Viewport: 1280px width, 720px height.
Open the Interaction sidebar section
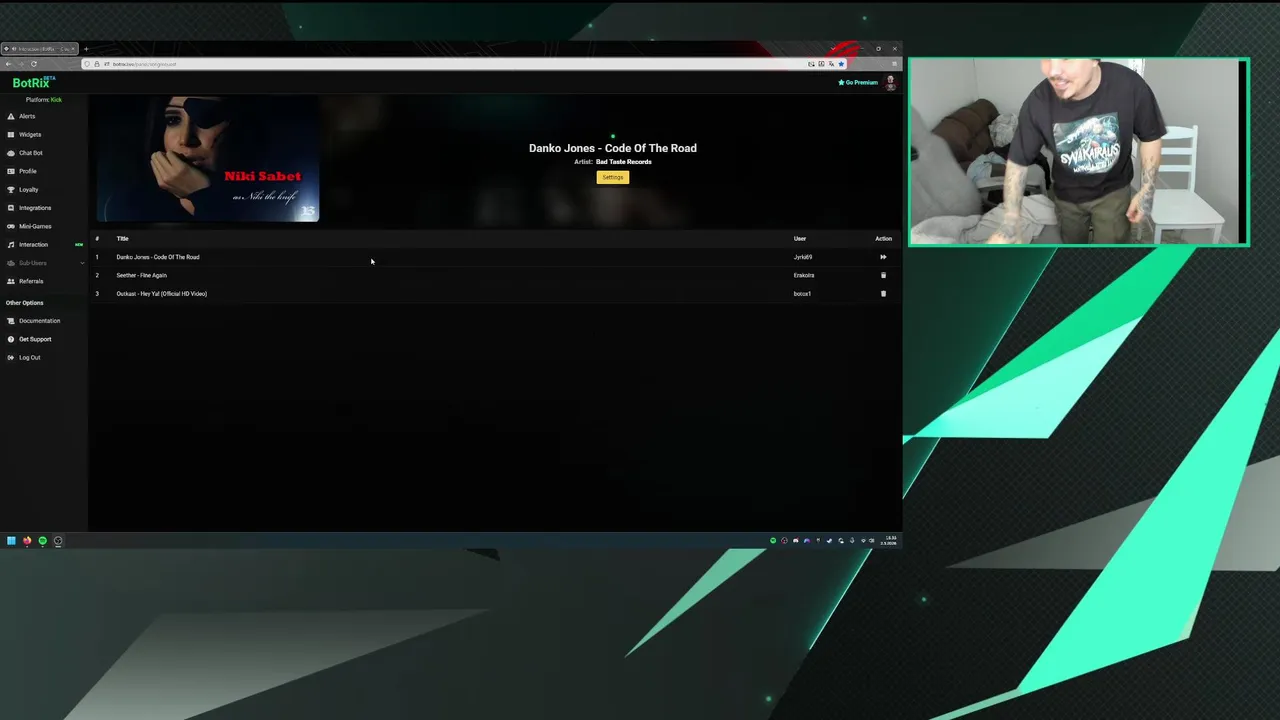coord(33,244)
